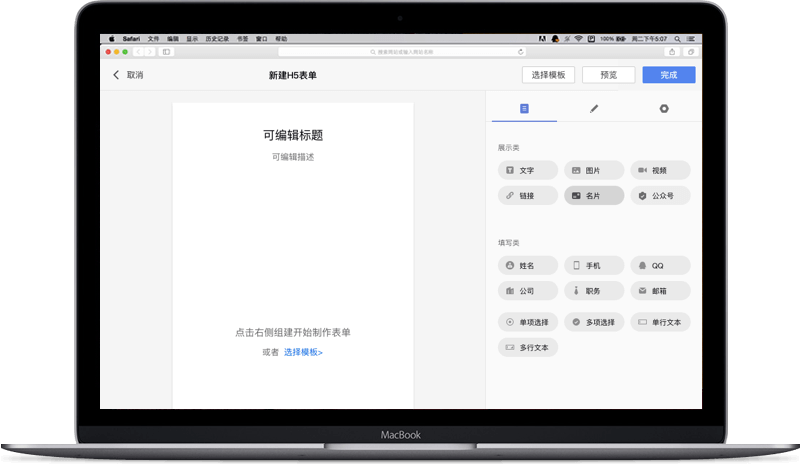800x464 pixels.
Task: Open the Apple menu
Action: tap(112, 39)
